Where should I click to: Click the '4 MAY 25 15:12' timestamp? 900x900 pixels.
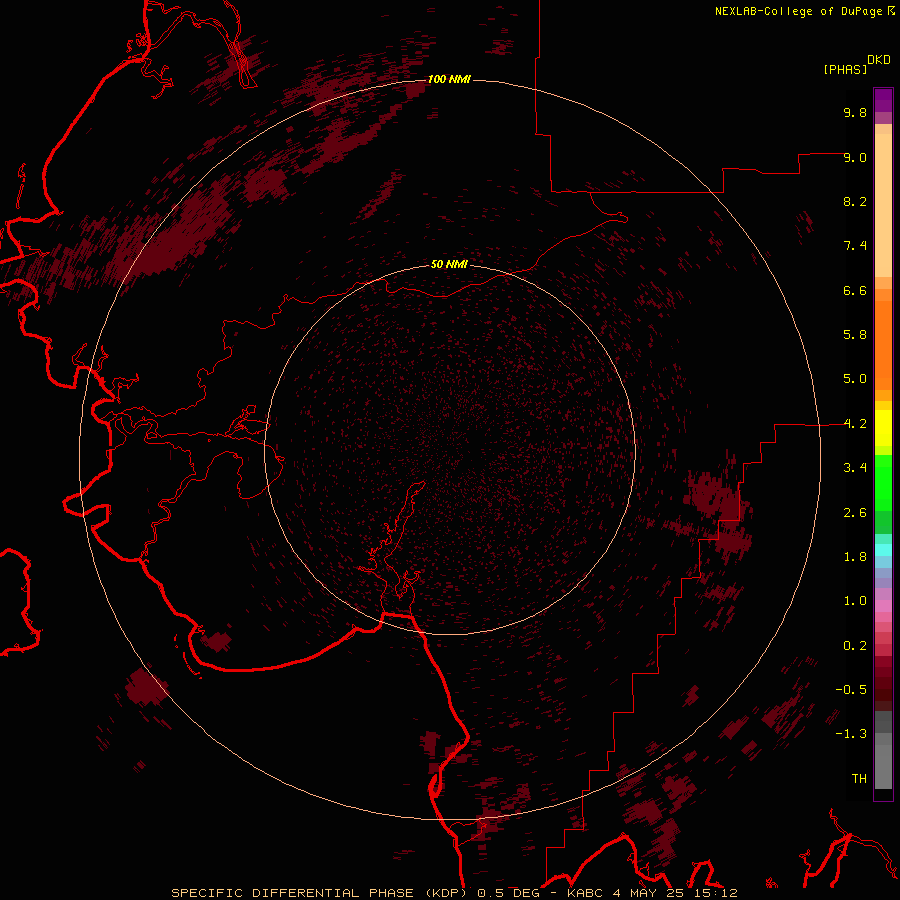(675, 893)
